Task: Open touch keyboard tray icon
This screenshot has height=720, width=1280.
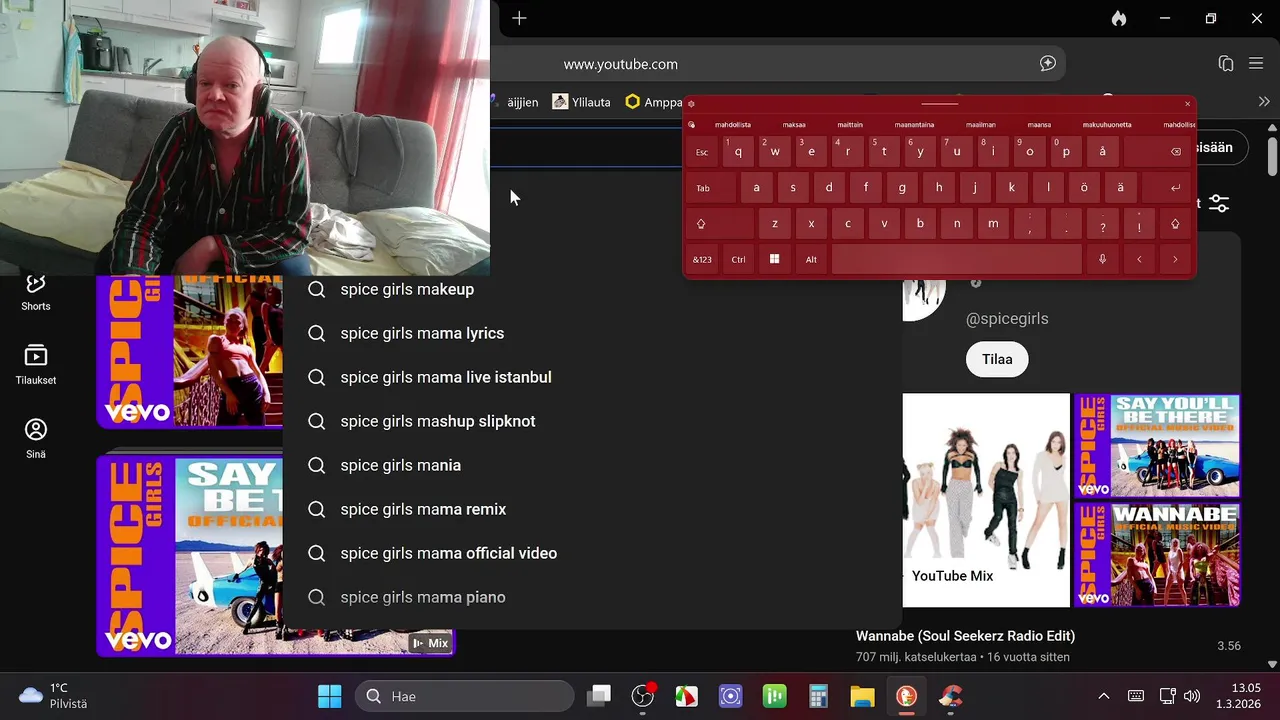Action: pos(1136,696)
